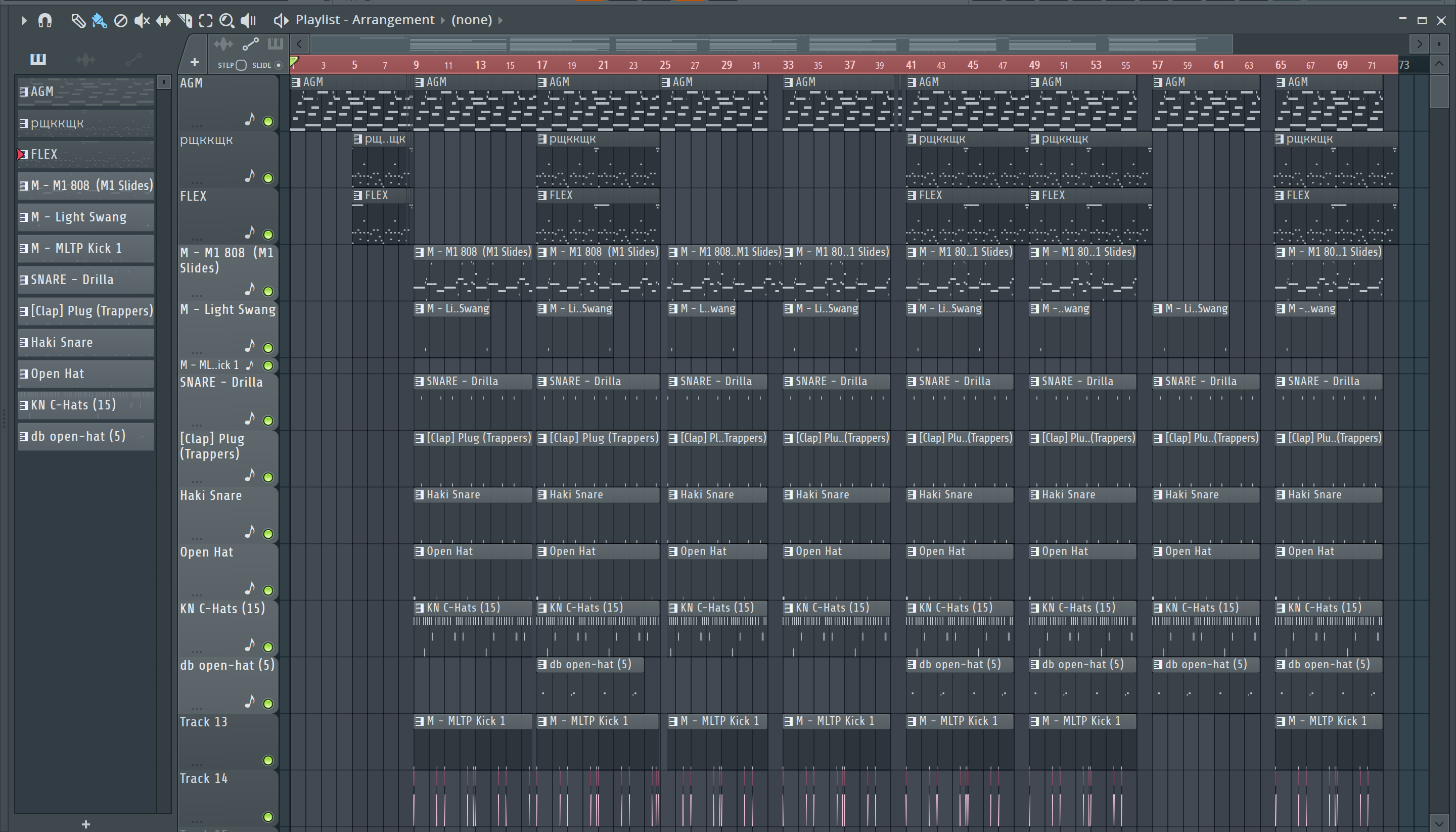Open Playlist options menu arrow

pos(23,21)
